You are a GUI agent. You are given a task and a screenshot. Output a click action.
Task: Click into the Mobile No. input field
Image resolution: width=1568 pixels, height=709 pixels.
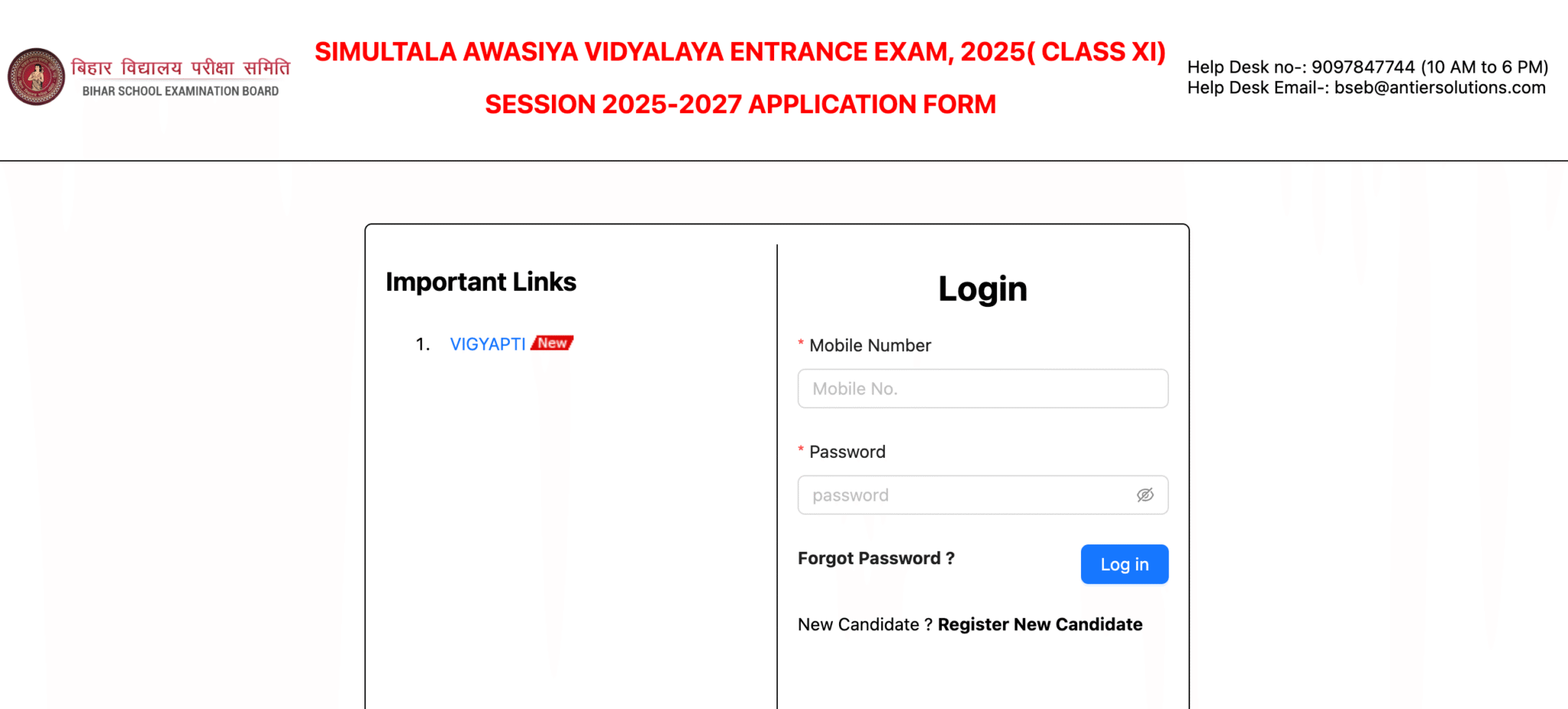pos(982,388)
